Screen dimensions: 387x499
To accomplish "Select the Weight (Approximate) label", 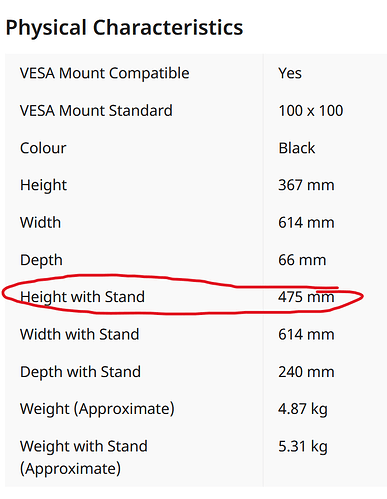I will (97, 409).
